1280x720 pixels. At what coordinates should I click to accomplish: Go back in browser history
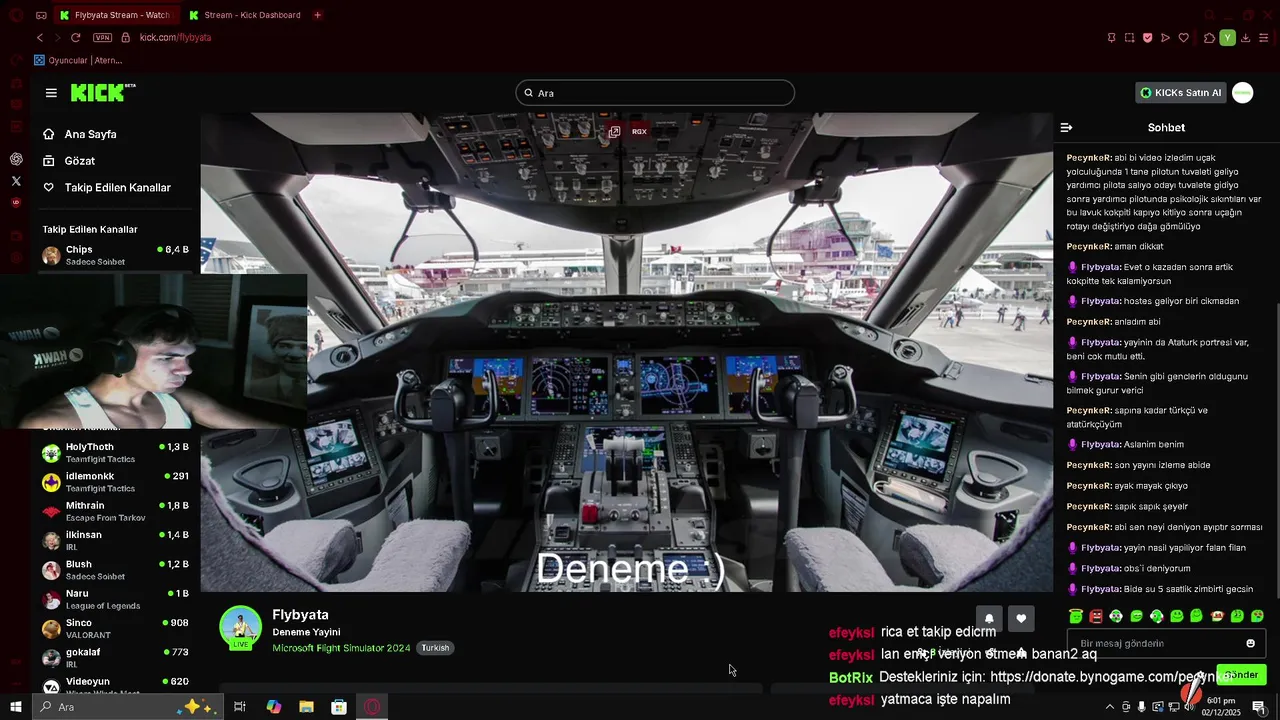pyautogui.click(x=40, y=37)
